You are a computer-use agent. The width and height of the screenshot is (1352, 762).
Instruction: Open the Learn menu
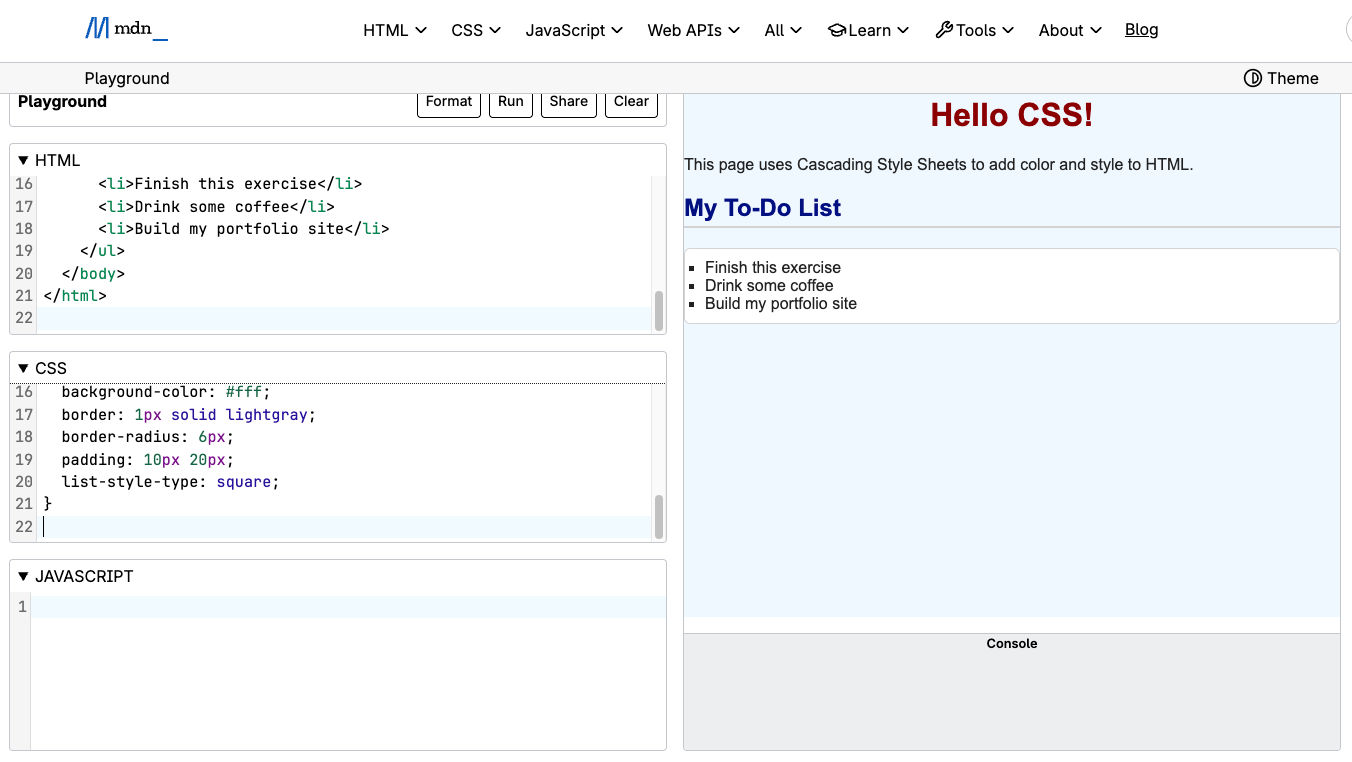pyautogui.click(x=868, y=30)
